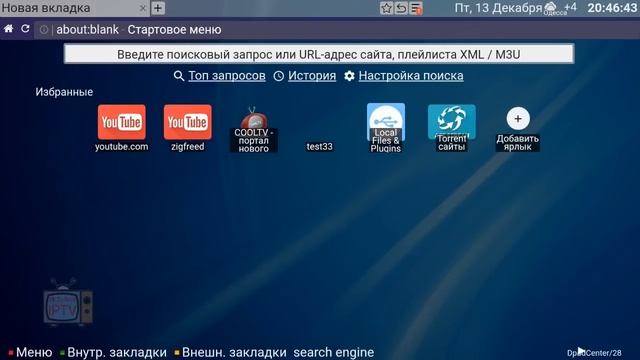Reload the page with refresh icon
640x360 pixels.
coord(25,29)
